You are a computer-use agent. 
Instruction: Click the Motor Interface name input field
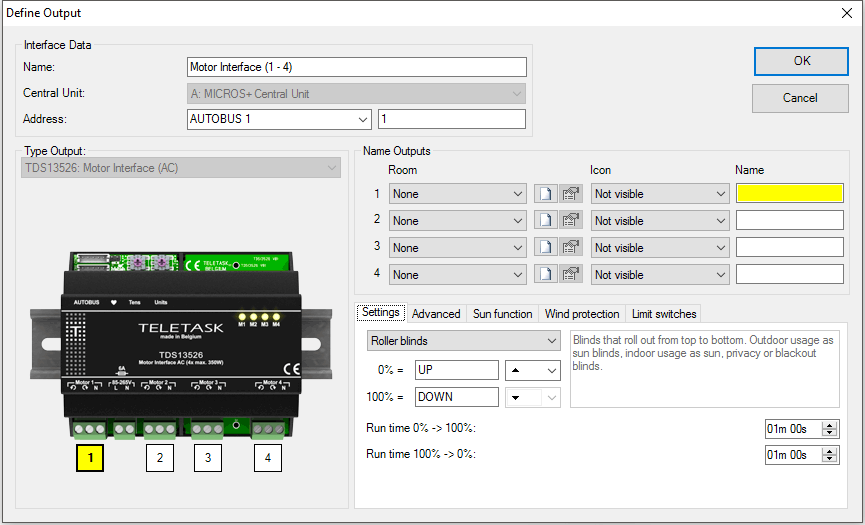[356, 67]
